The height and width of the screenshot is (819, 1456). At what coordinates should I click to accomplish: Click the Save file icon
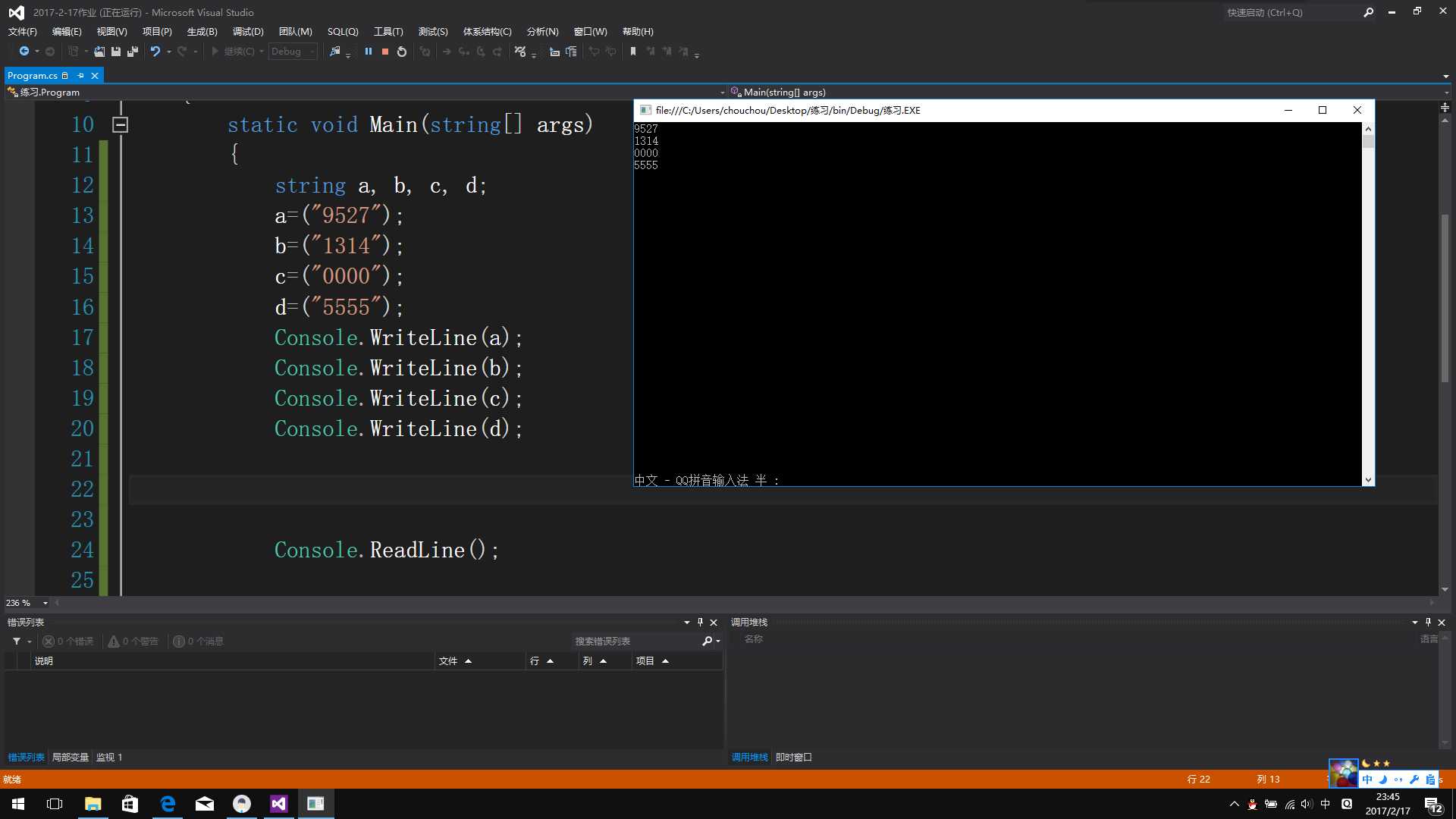click(116, 52)
